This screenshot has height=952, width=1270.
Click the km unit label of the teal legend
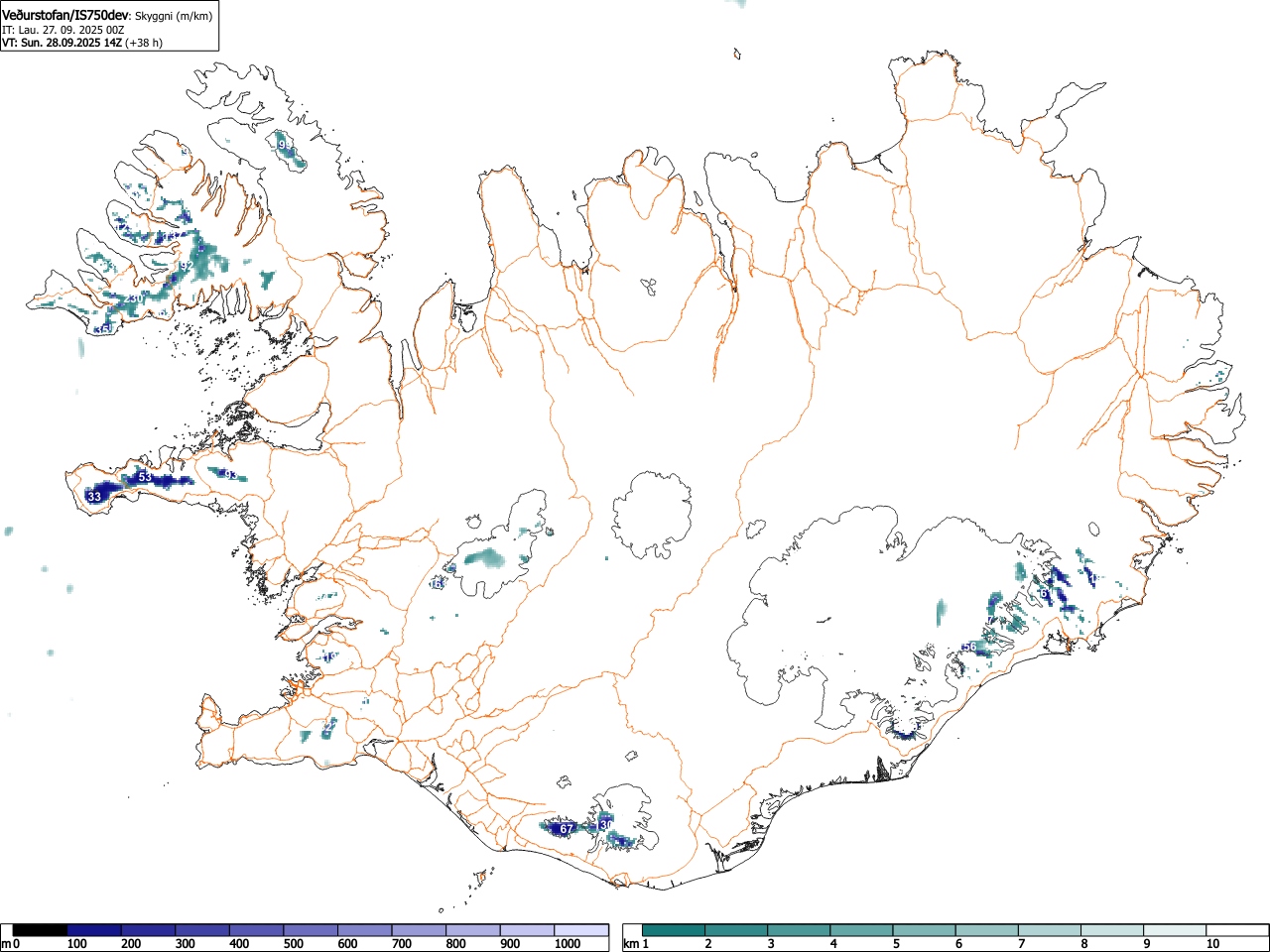[631, 944]
